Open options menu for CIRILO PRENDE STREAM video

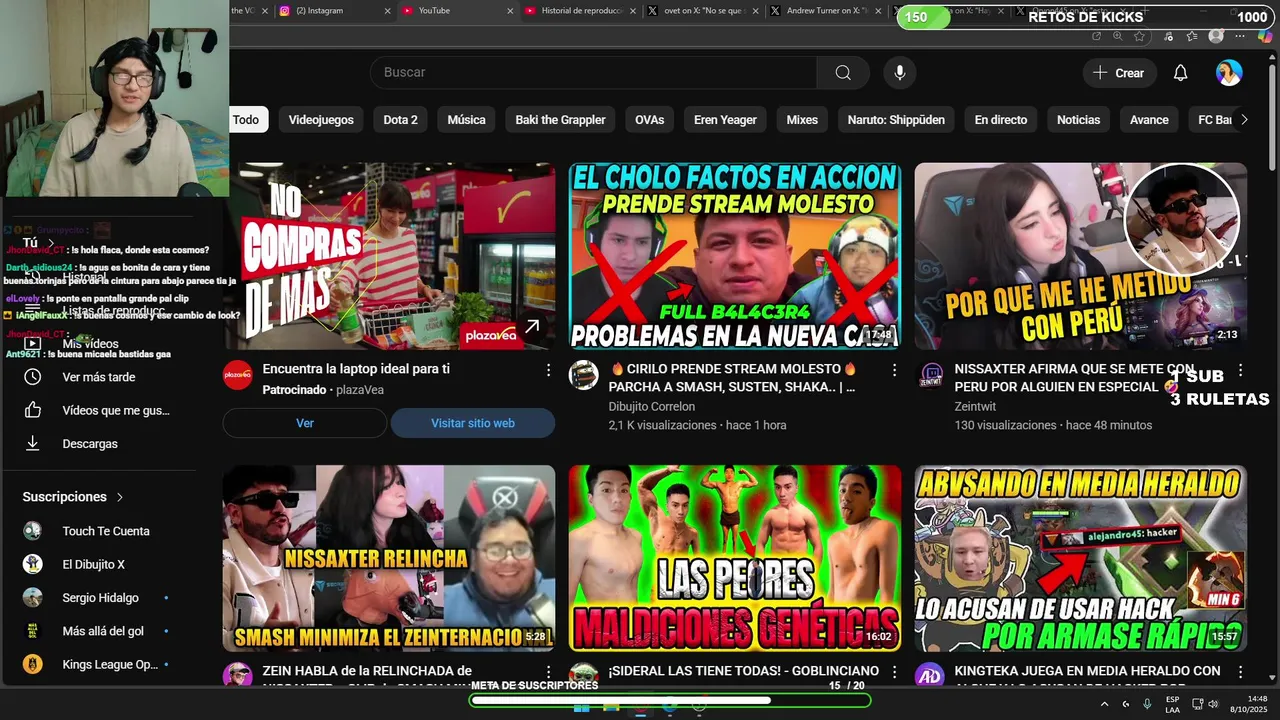click(x=894, y=370)
